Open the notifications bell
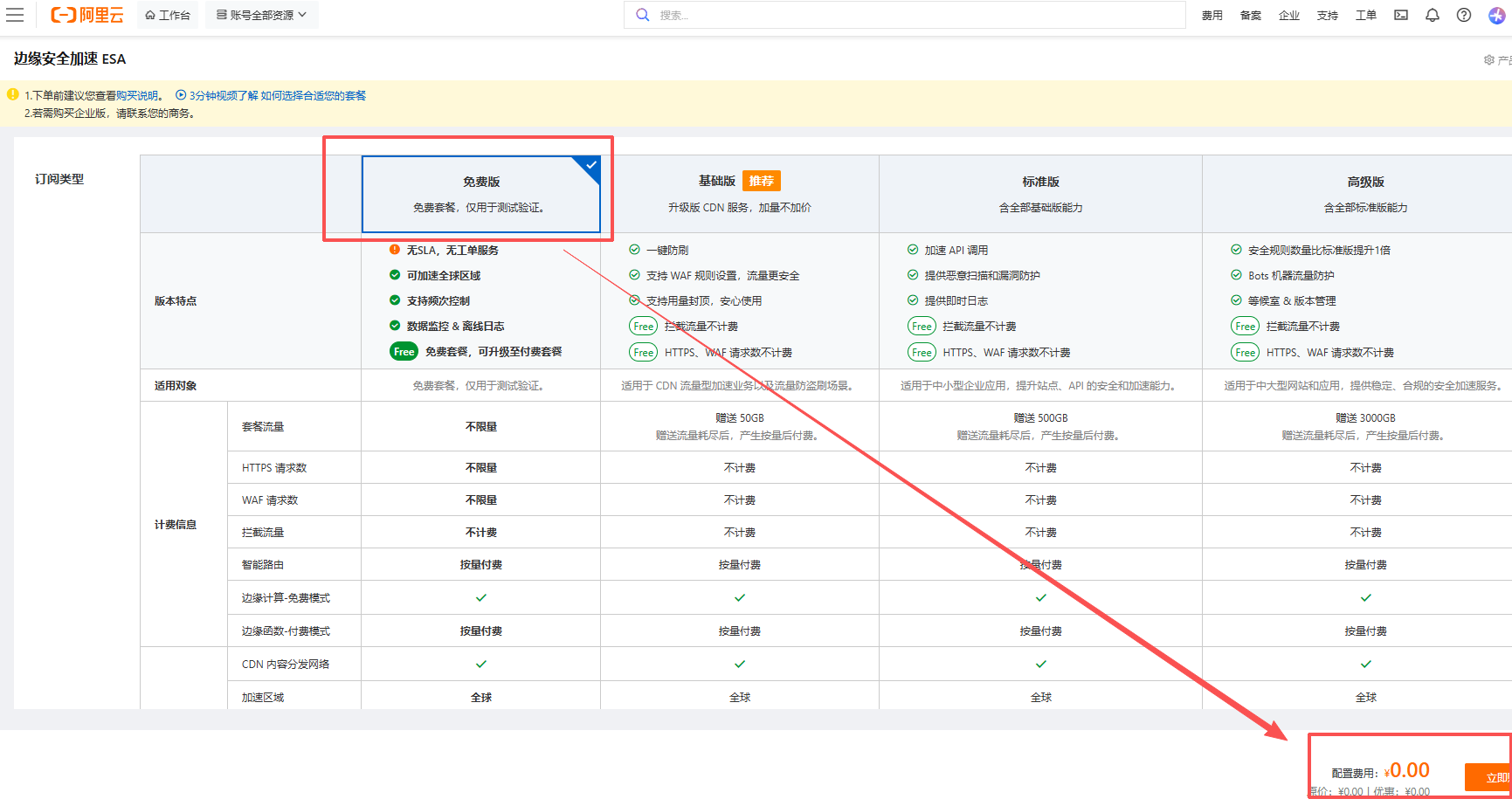The image size is (1512, 806). (1433, 15)
